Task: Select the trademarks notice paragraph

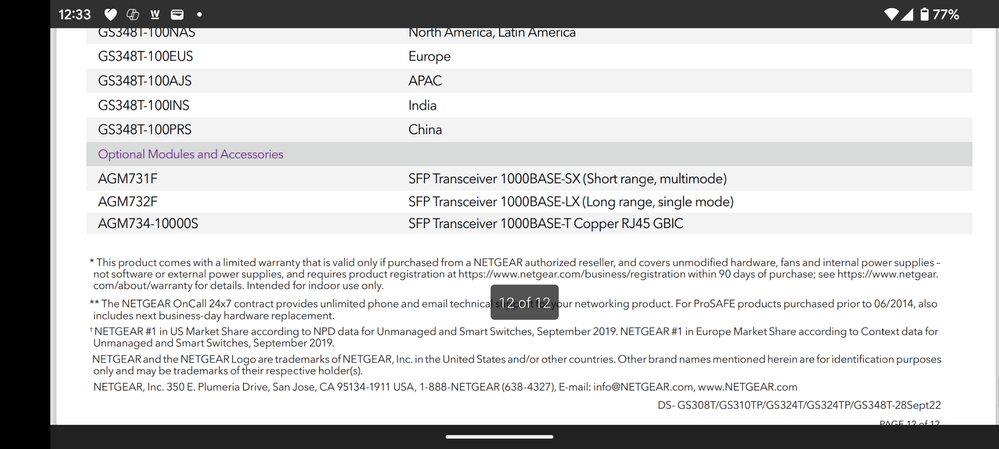Action: [516, 365]
